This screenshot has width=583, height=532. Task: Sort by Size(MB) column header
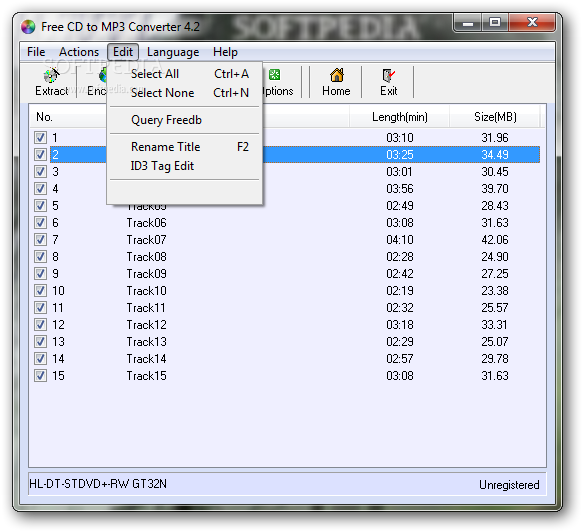pos(495,117)
